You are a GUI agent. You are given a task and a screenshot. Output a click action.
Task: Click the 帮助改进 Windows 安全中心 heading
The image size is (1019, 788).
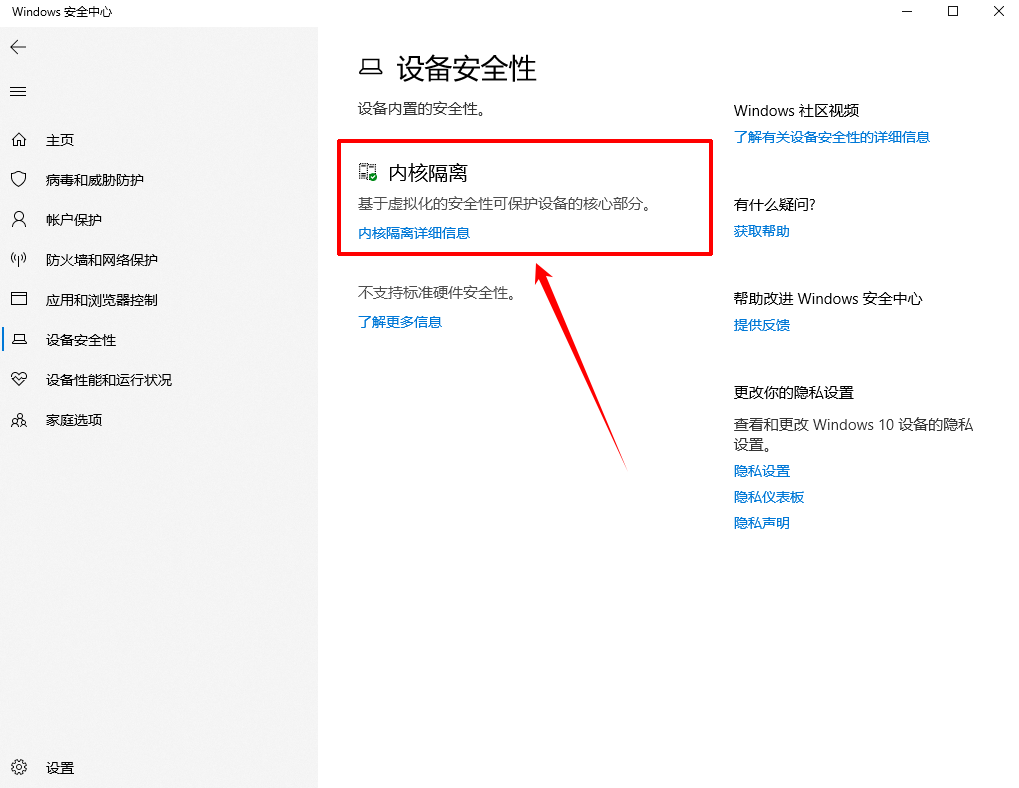pos(828,299)
